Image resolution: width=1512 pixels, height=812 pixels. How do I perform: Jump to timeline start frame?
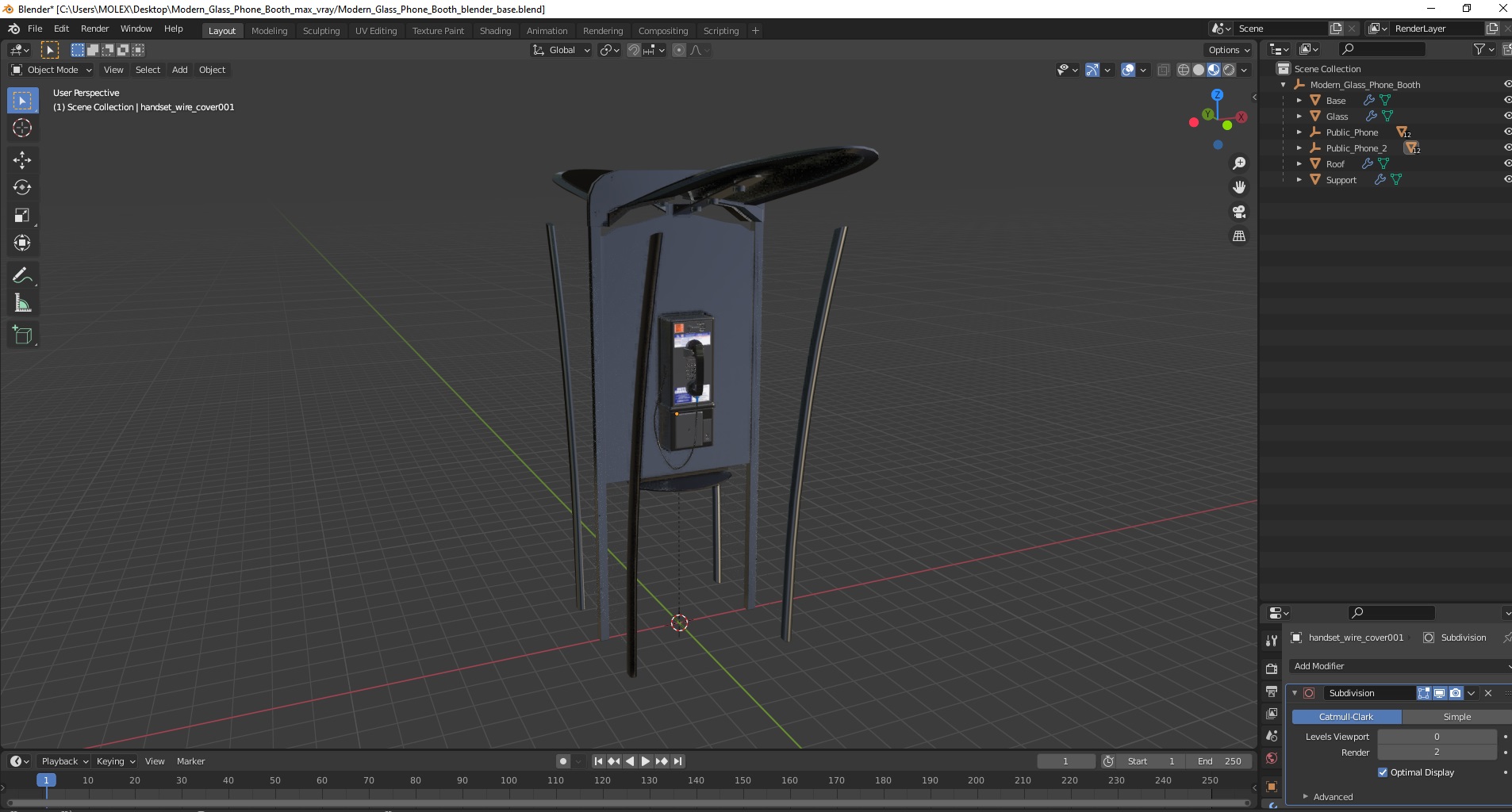pyautogui.click(x=598, y=761)
